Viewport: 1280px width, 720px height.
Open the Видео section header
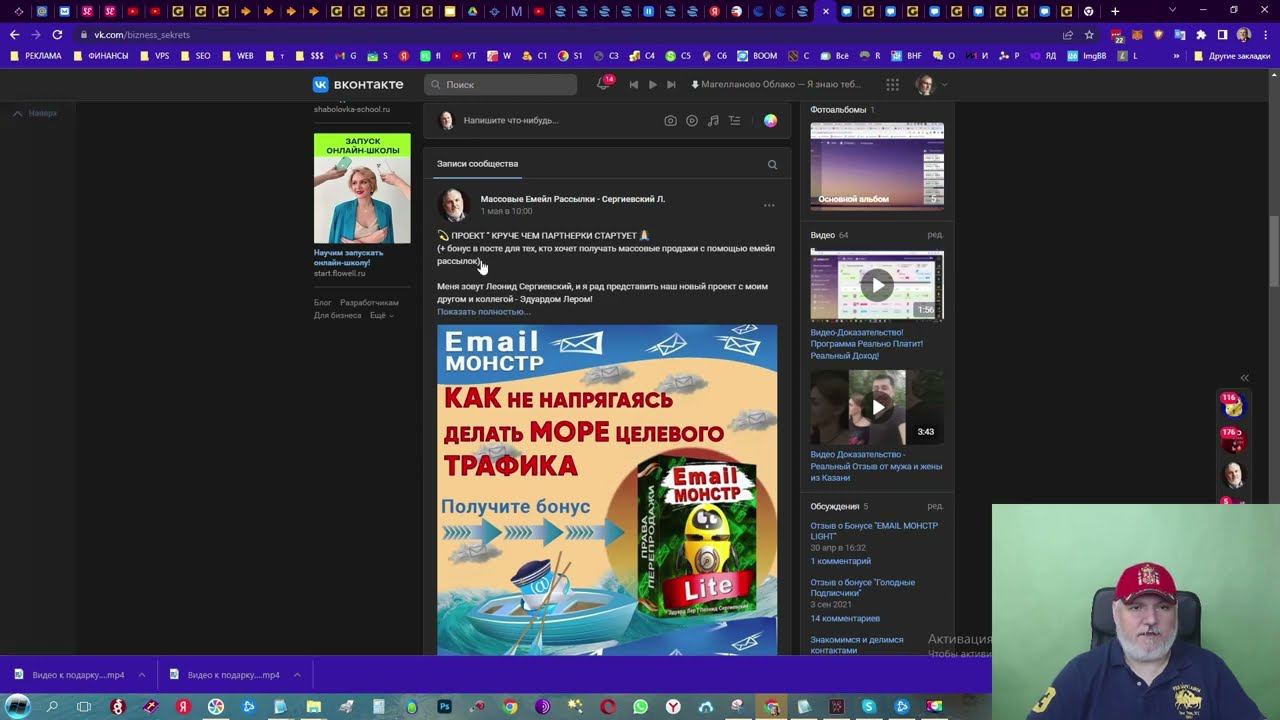click(822, 235)
